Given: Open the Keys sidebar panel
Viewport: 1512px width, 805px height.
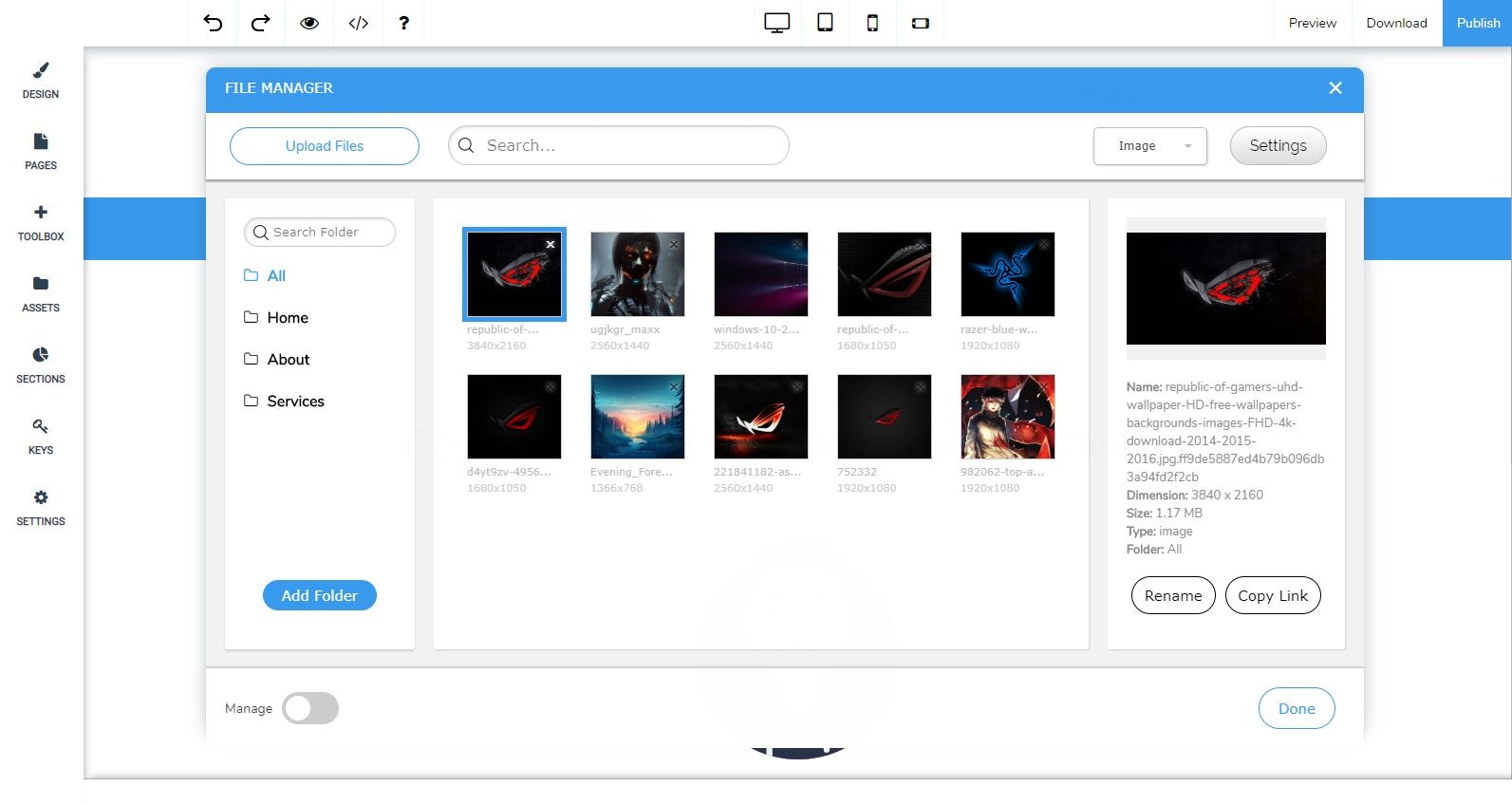Looking at the screenshot, I should click(41, 437).
